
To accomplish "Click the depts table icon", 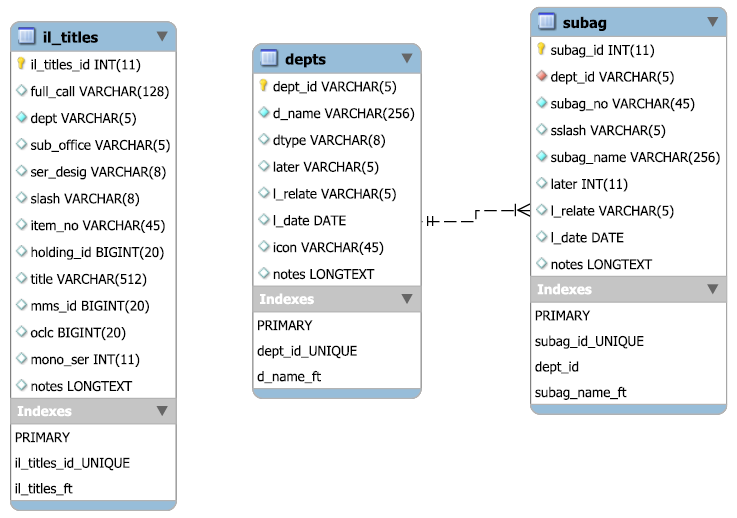I will pyautogui.click(x=269, y=59).
